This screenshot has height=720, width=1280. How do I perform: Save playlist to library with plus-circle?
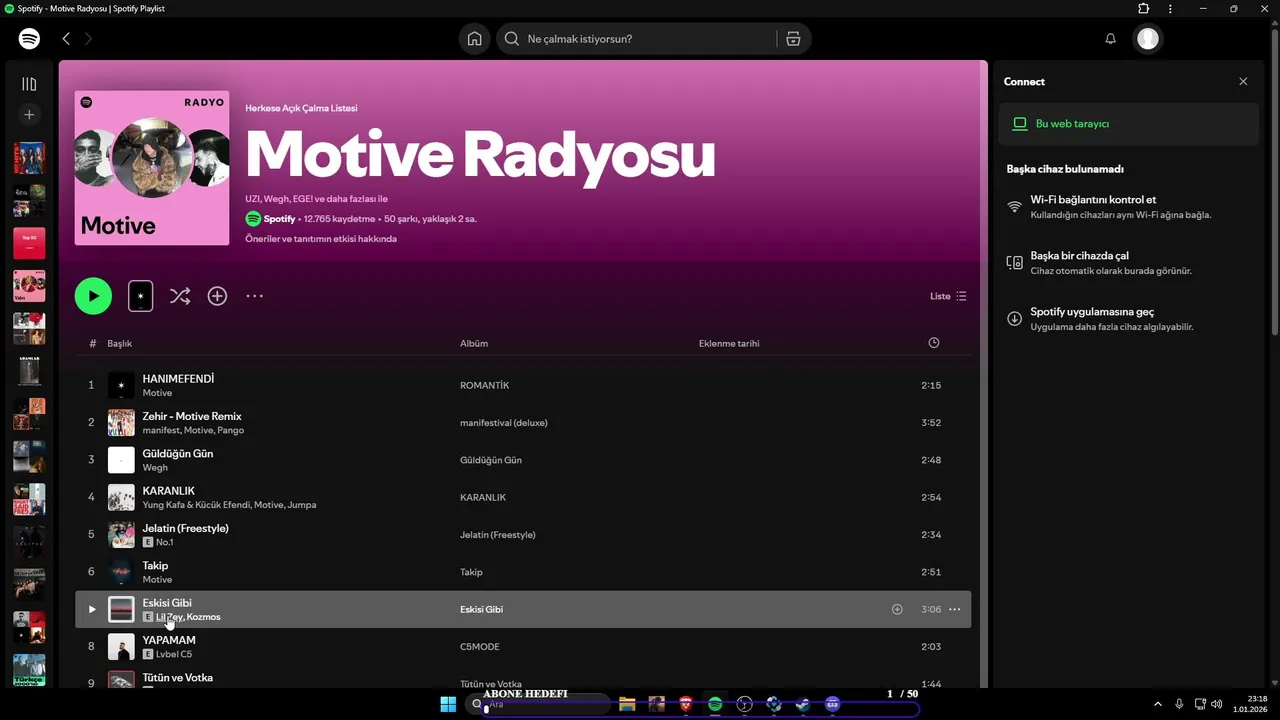point(217,296)
